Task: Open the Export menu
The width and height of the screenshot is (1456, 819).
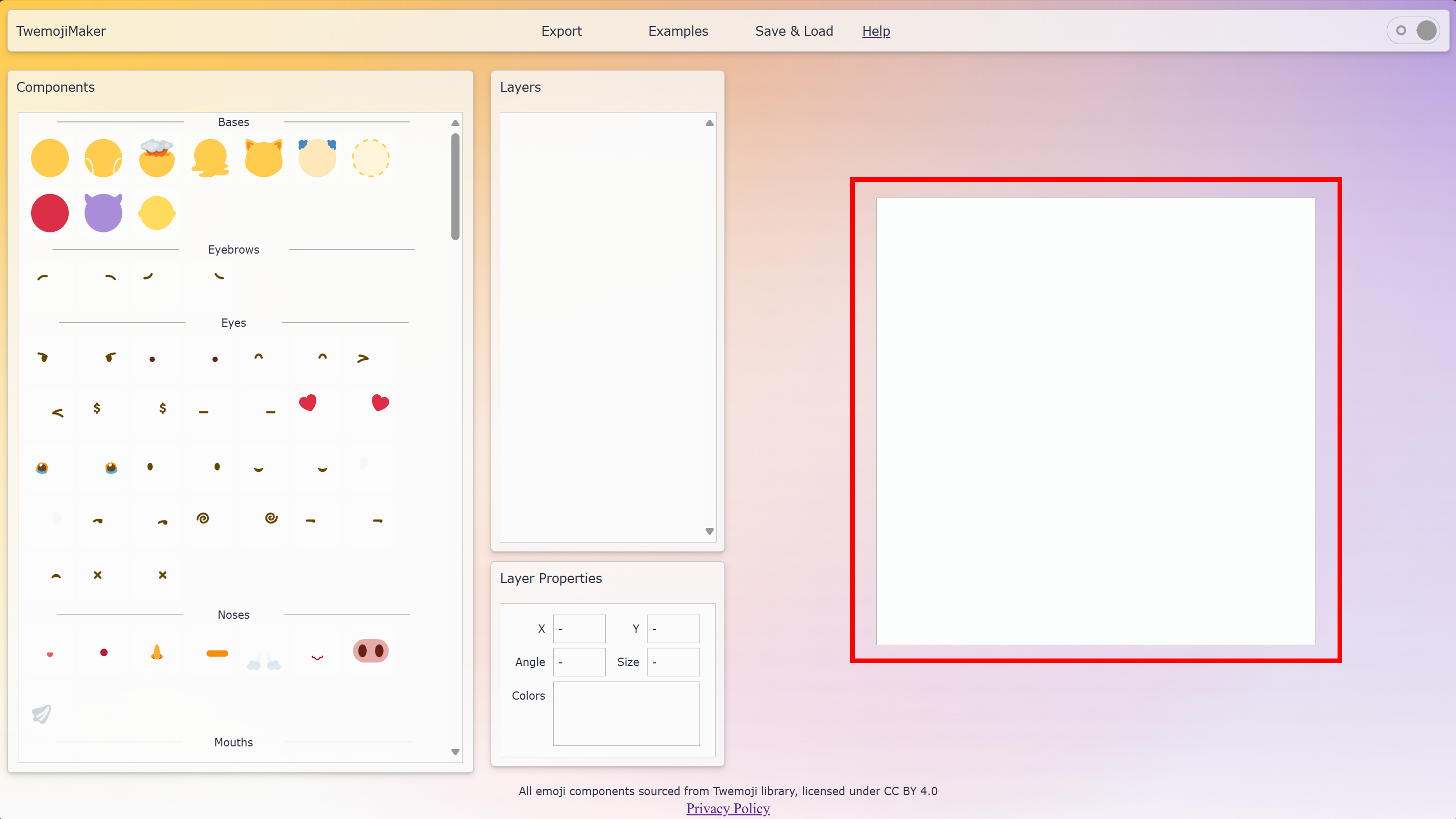Action: click(x=561, y=31)
